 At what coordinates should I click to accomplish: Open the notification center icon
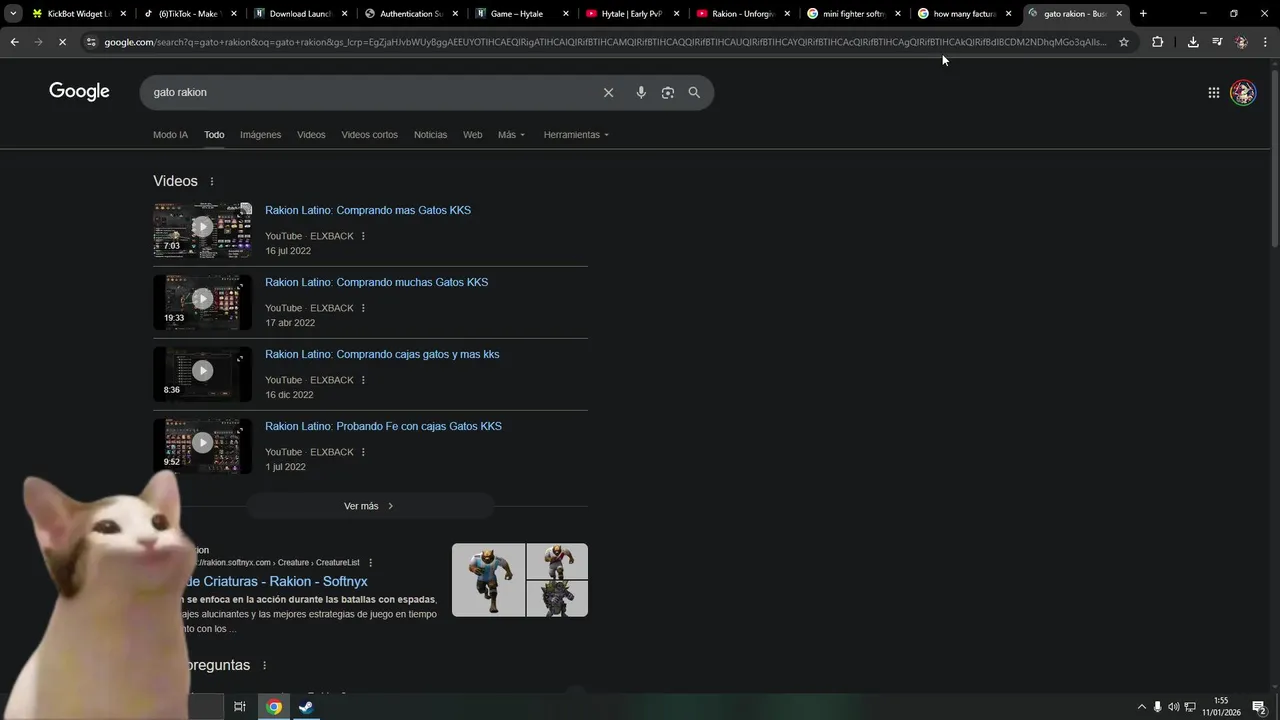pos(1259,707)
